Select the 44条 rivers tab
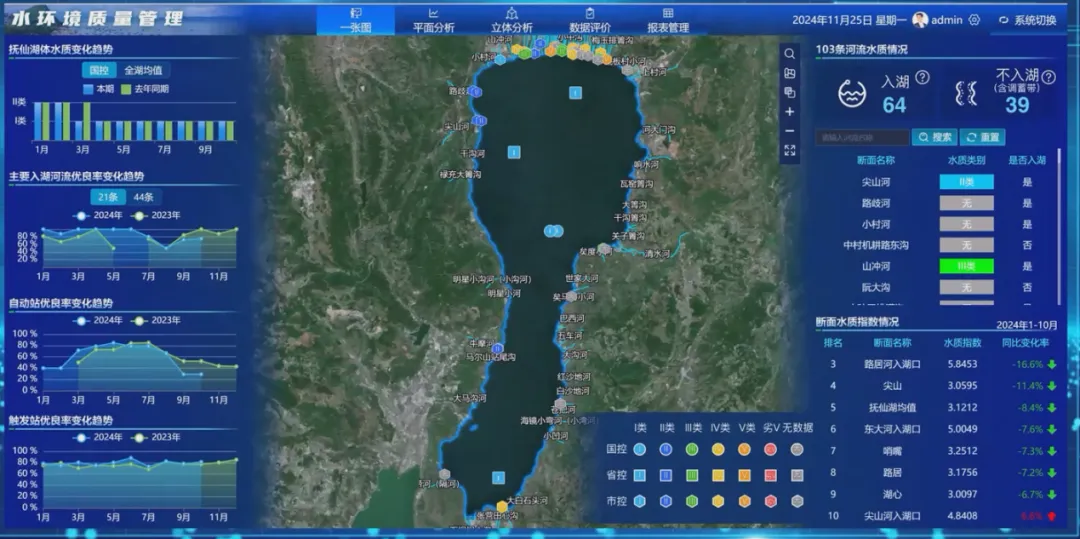The width and height of the screenshot is (1080, 539). [x=143, y=197]
